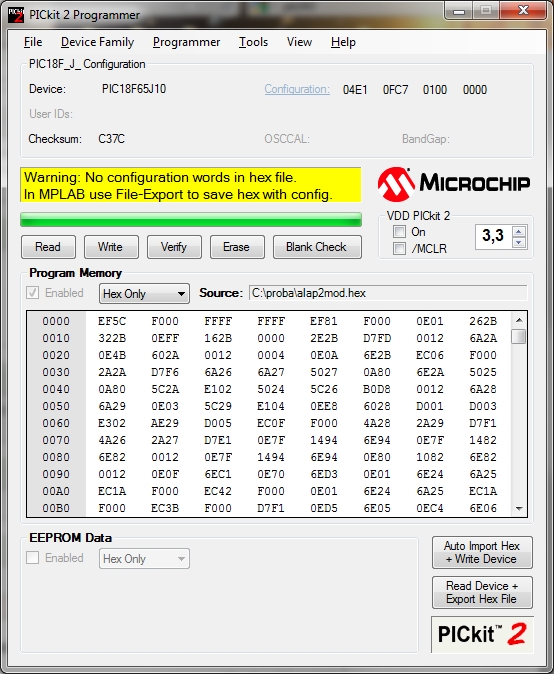Click configuration word 04E1

click(355, 90)
